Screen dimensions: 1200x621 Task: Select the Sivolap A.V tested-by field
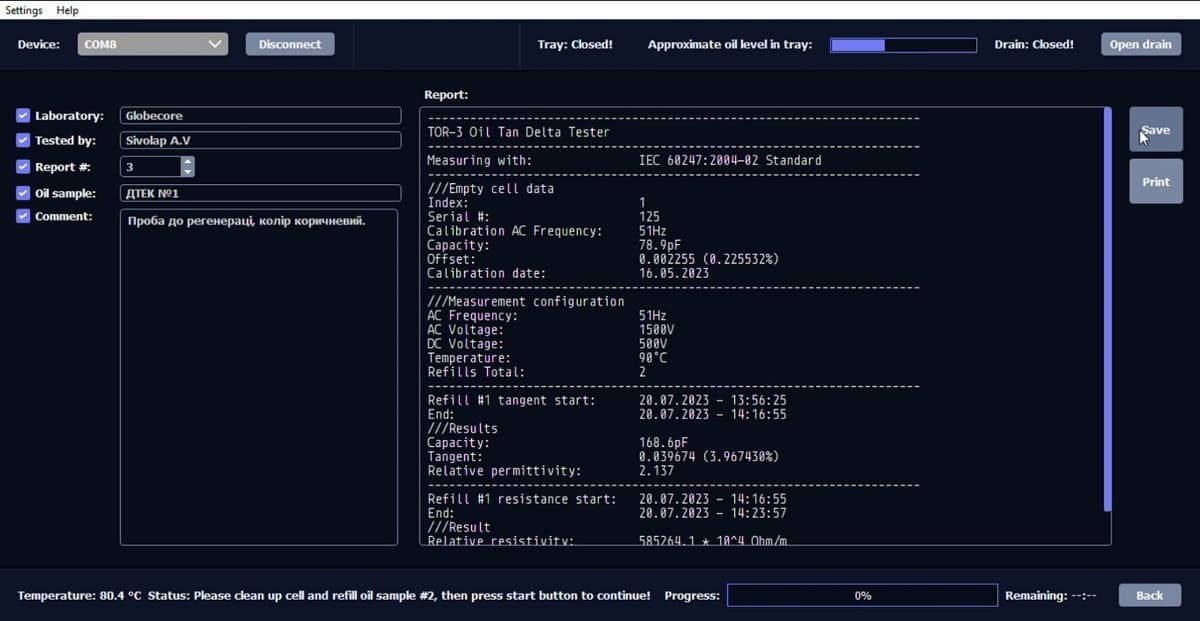260,141
